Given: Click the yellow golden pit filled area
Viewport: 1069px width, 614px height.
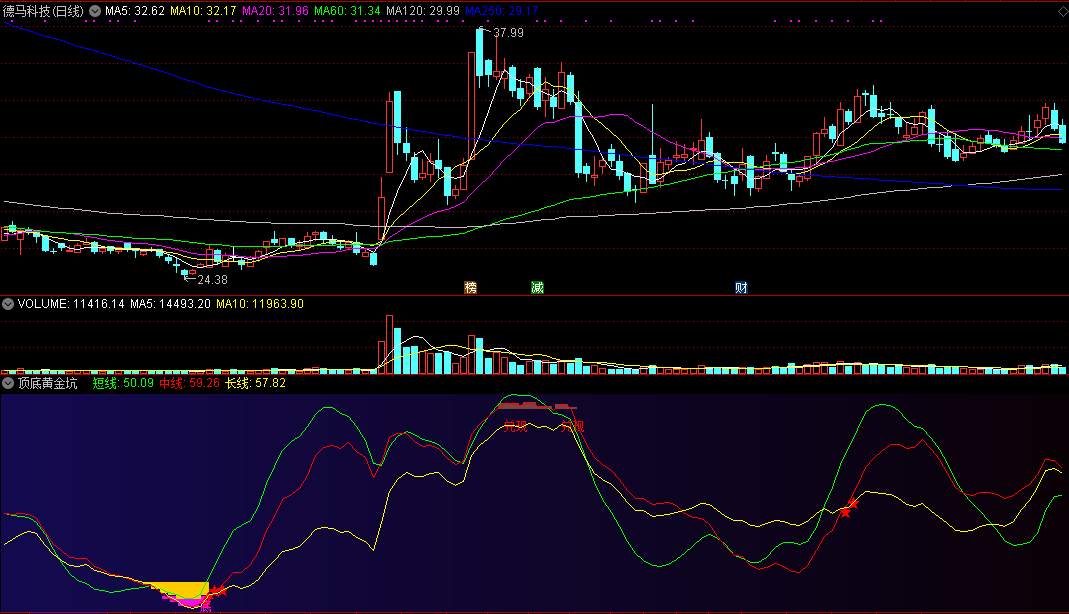Looking at the screenshot, I should (x=183, y=590).
